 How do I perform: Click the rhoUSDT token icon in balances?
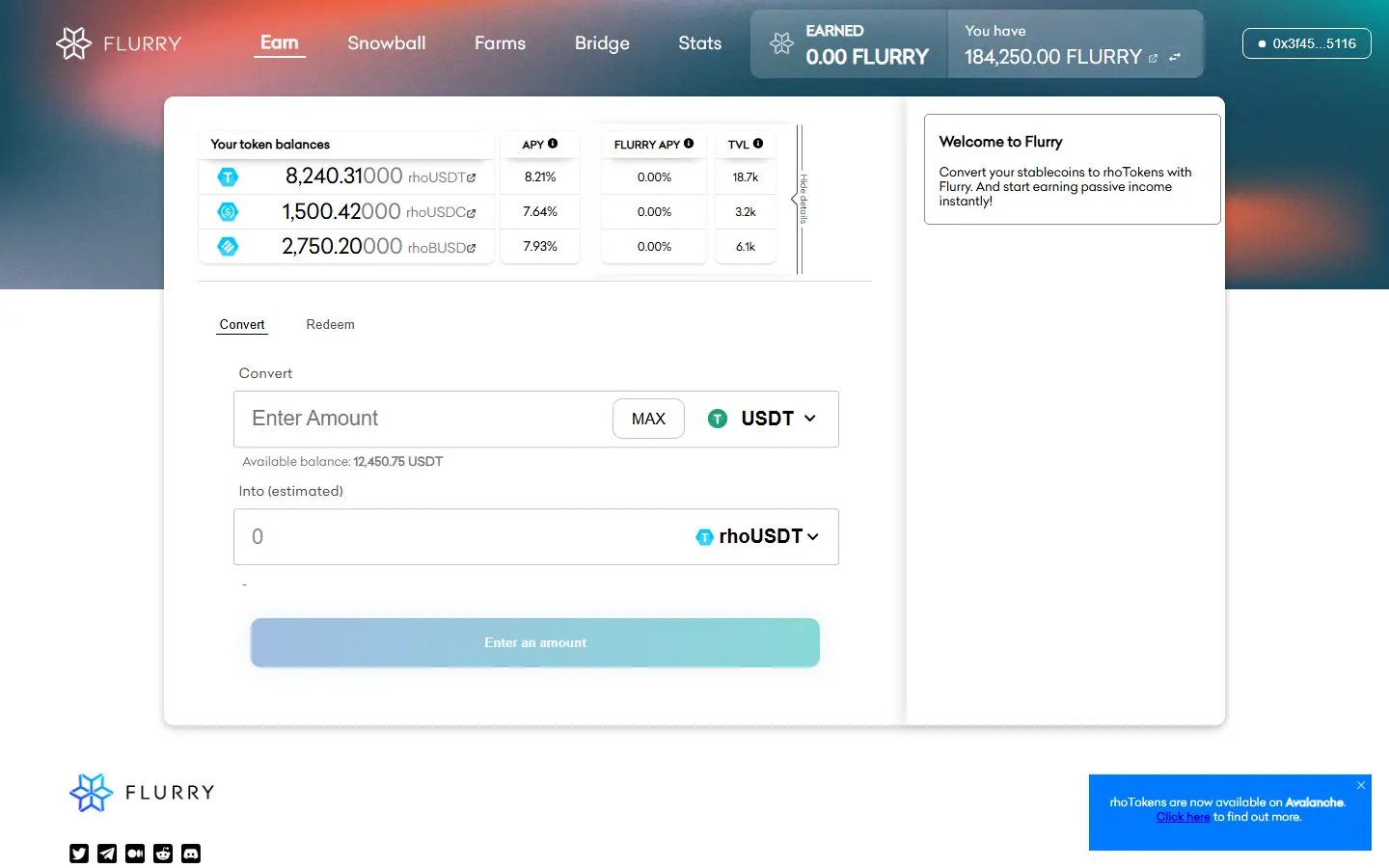pyautogui.click(x=228, y=176)
